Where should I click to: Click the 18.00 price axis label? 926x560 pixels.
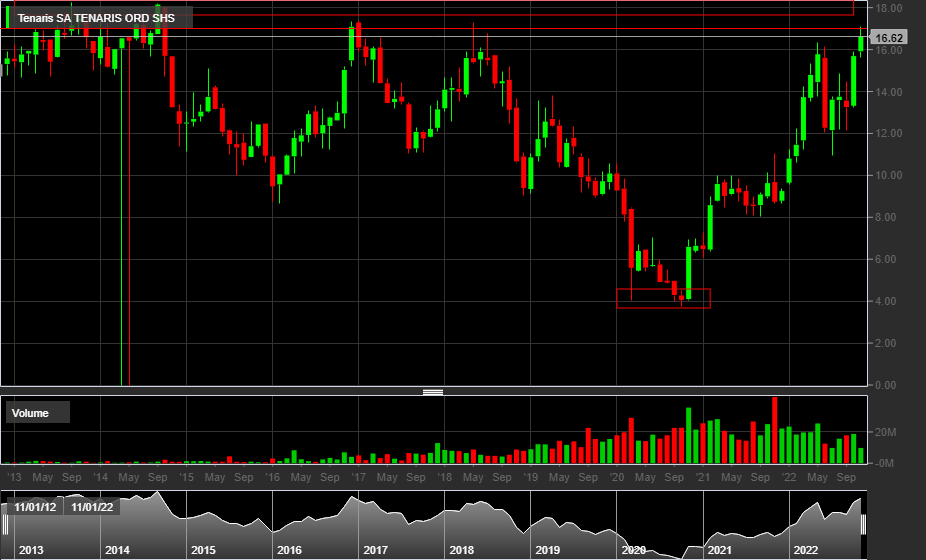click(x=889, y=8)
